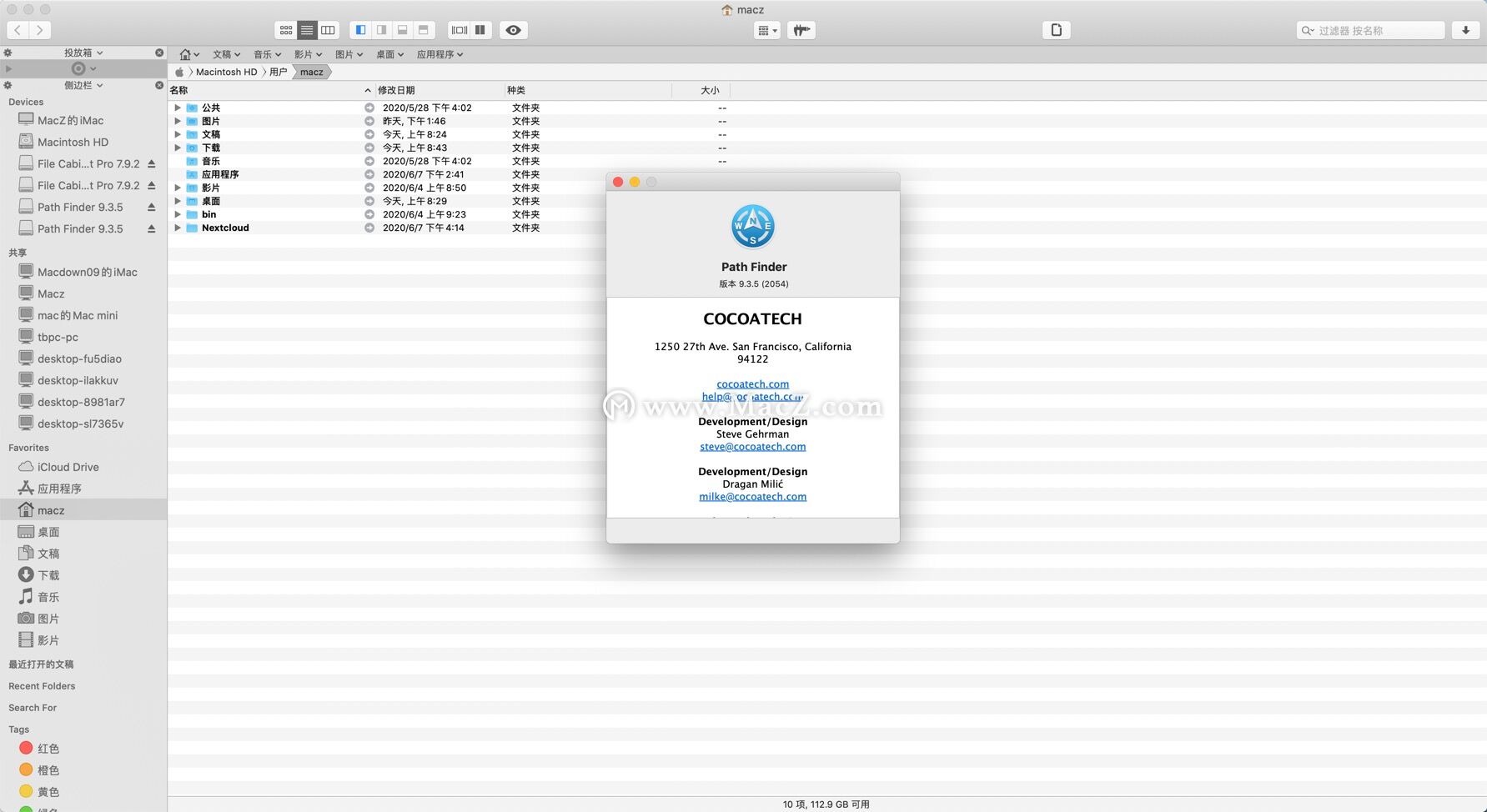
Task: Open 下载 in sidebar Favorites
Action: (x=83, y=575)
